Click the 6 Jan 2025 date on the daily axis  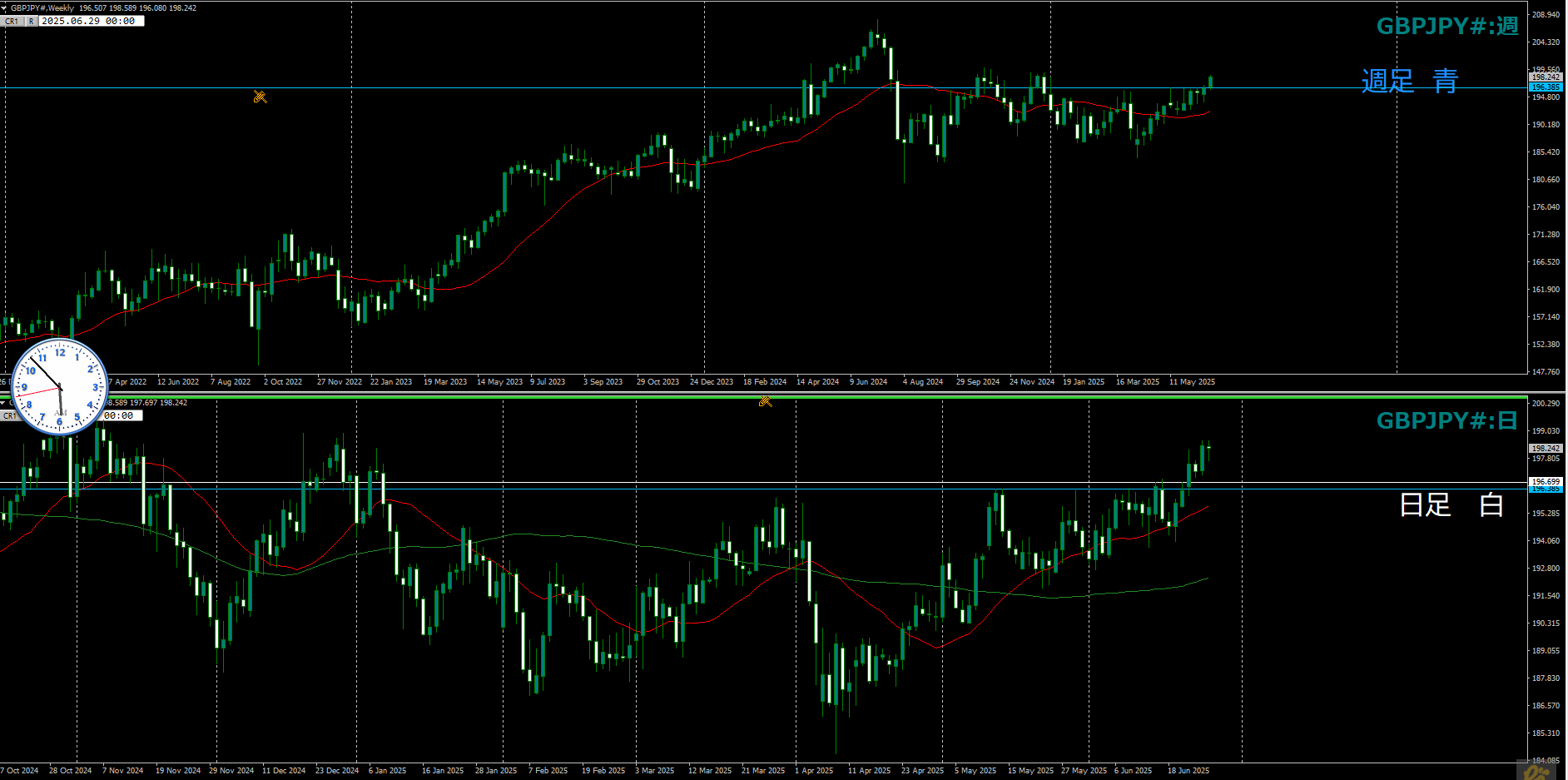387,771
